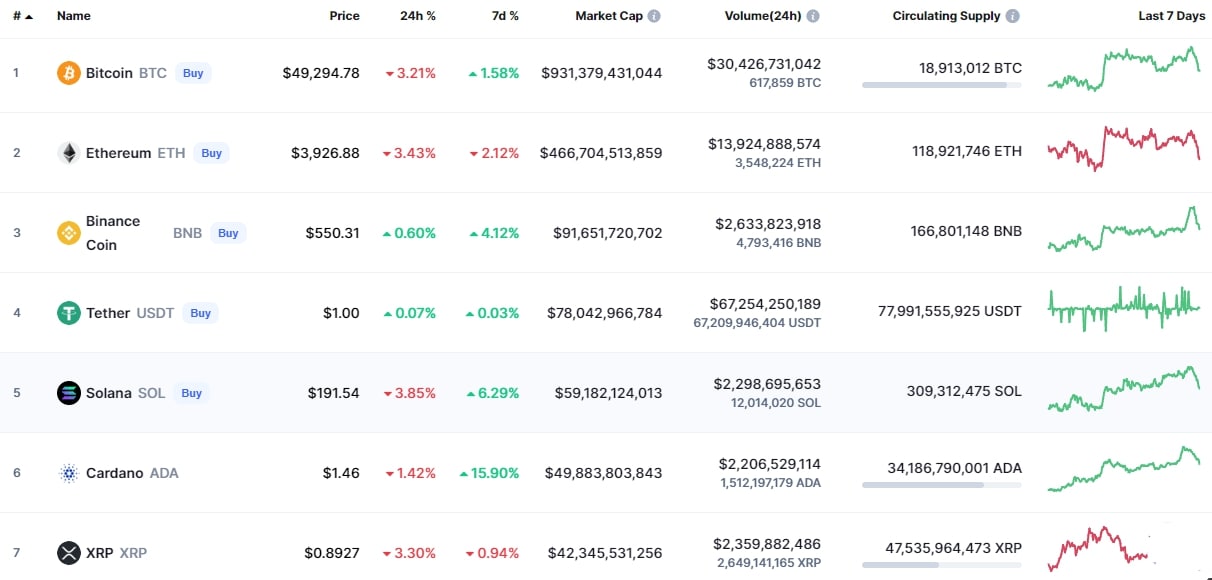The image size is (1212, 580).
Task: Click Cardano price $1.46
Action: coord(341,473)
